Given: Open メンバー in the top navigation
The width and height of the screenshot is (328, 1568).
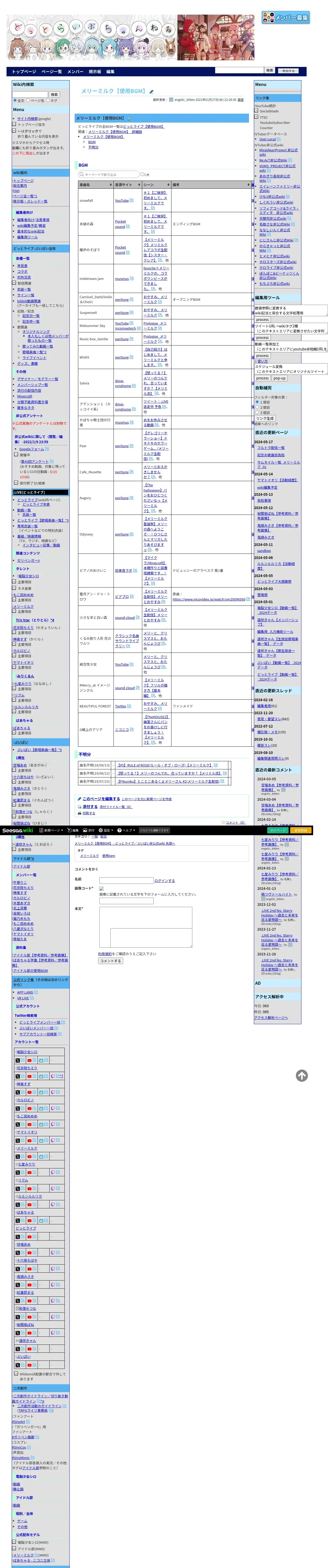Looking at the screenshot, I should coord(75,72).
